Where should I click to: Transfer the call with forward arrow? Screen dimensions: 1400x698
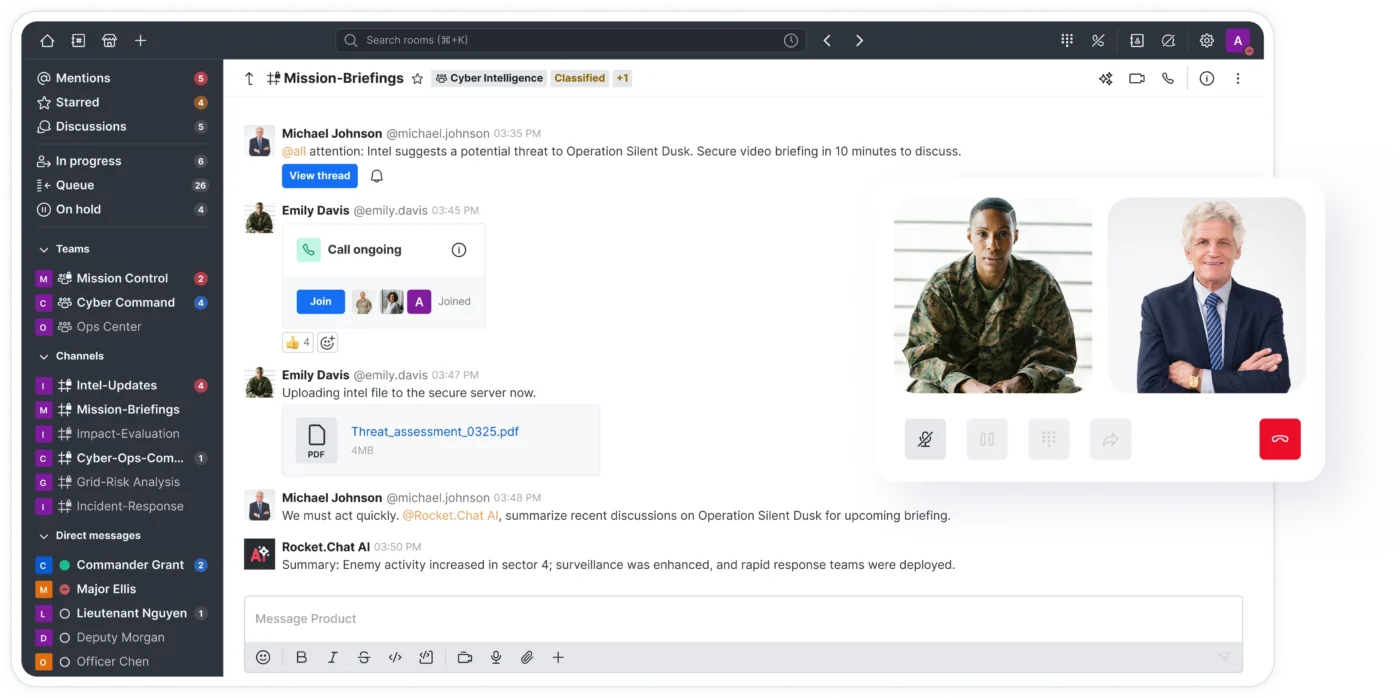coord(1110,439)
